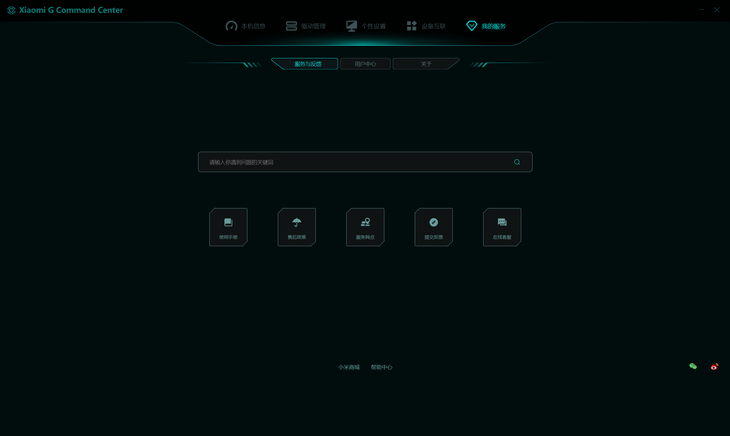Screen dimensions: 730x436
Task: Open the 使用手册 user manual book tile
Action: click(228, 227)
